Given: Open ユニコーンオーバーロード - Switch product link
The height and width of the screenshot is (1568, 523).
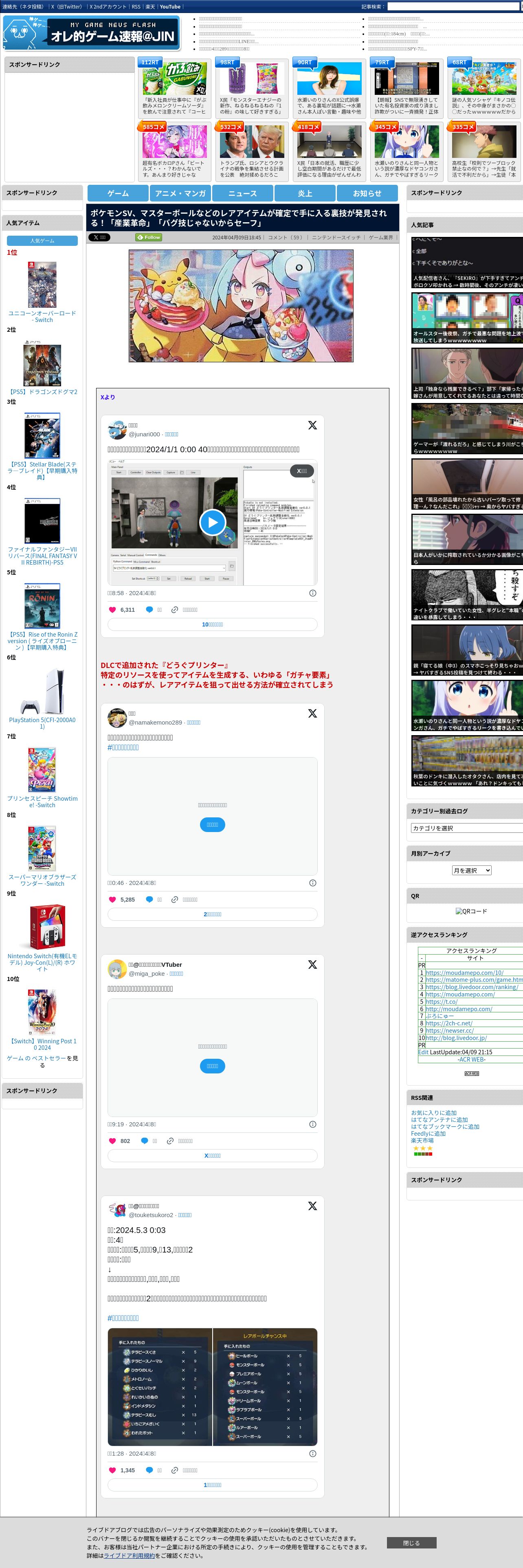Looking at the screenshot, I should pos(42,317).
